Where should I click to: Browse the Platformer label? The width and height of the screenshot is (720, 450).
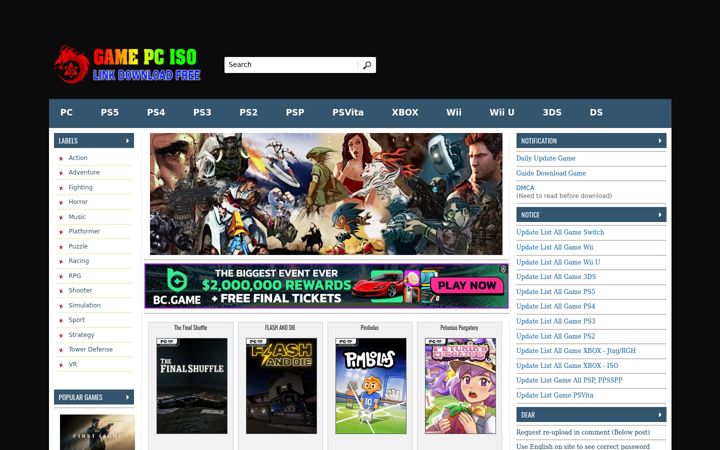84,231
